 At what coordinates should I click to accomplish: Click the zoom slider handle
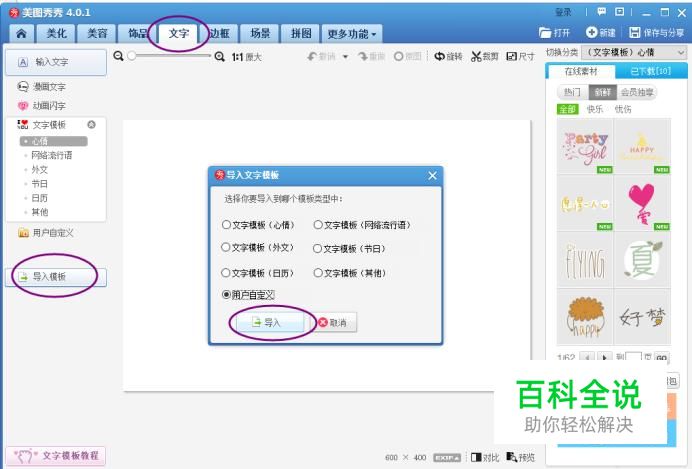[132, 56]
